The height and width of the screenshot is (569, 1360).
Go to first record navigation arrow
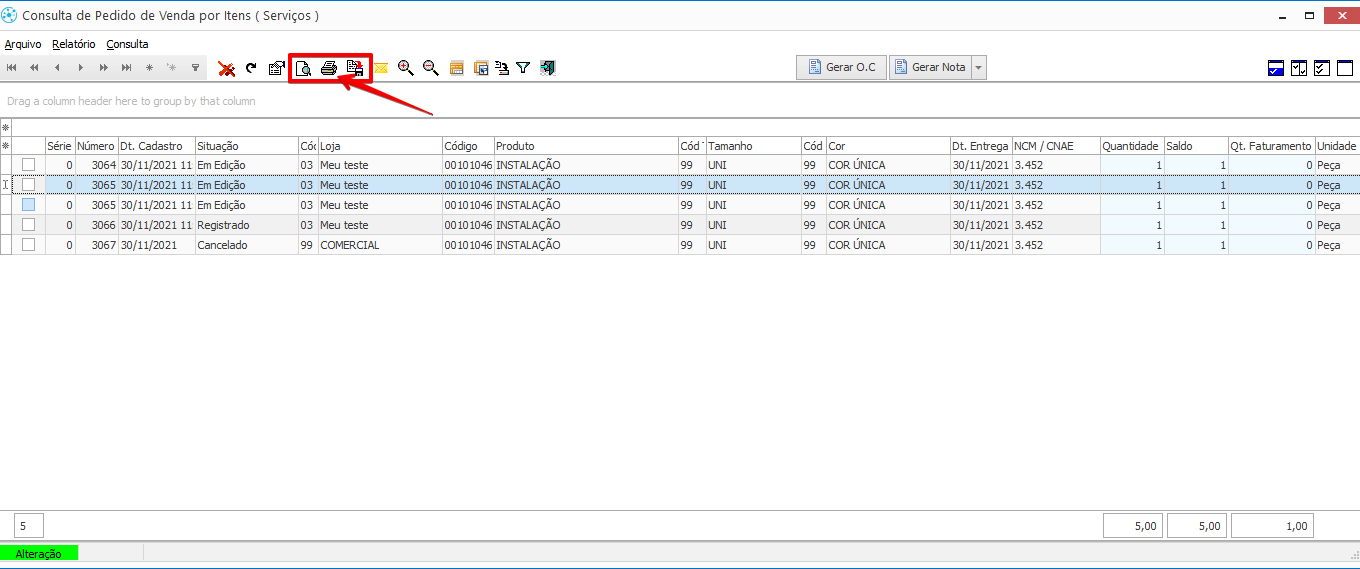click(x=12, y=68)
